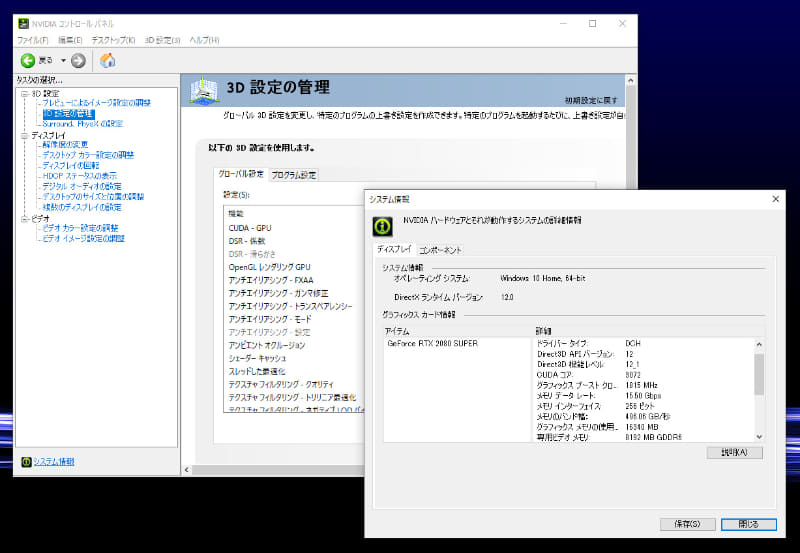Open the デスクトップ(K) menu
This screenshot has height=553, width=800.
[x=113, y=40]
